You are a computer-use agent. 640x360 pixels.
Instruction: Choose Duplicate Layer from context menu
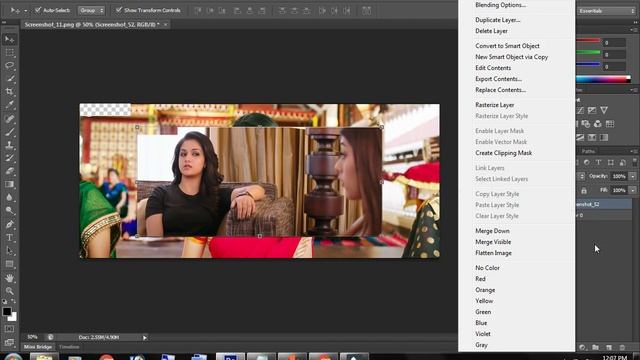pyautogui.click(x=498, y=20)
